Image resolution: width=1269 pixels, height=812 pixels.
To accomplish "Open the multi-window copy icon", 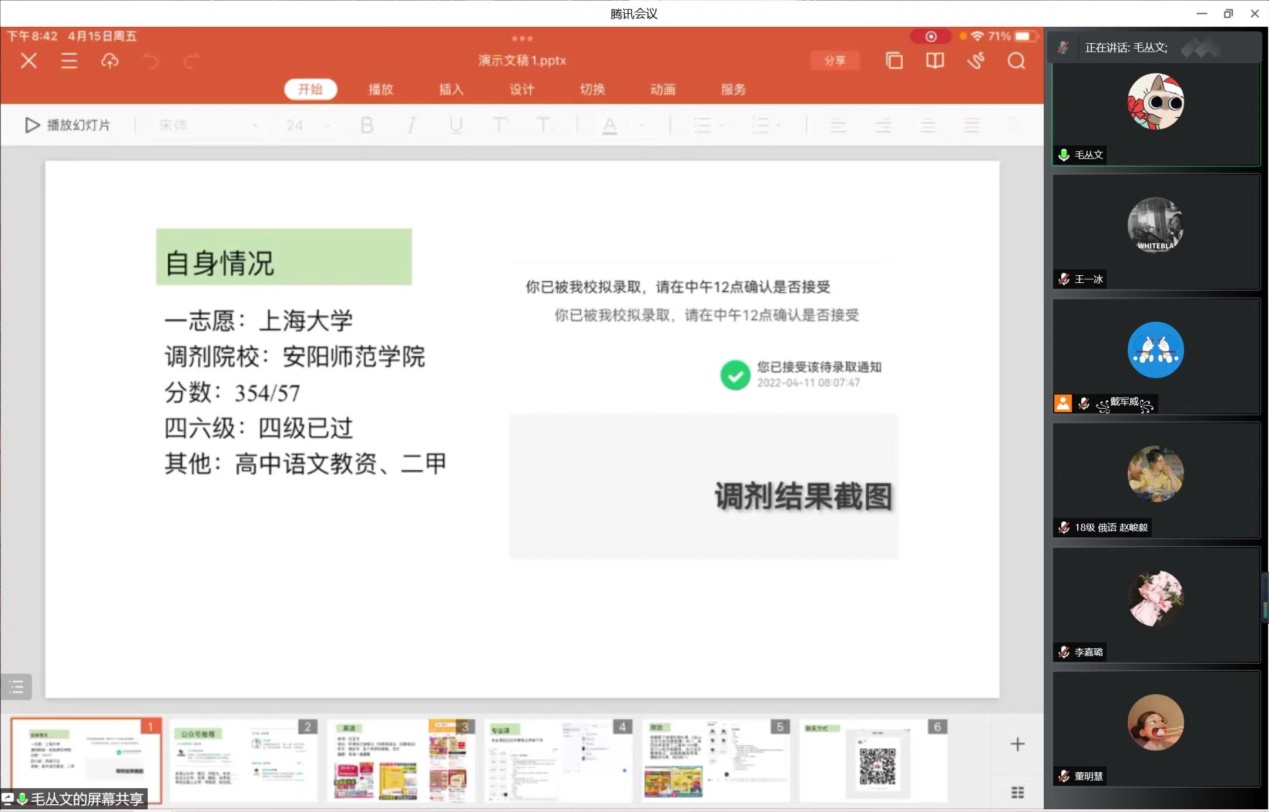I will point(894,61).
